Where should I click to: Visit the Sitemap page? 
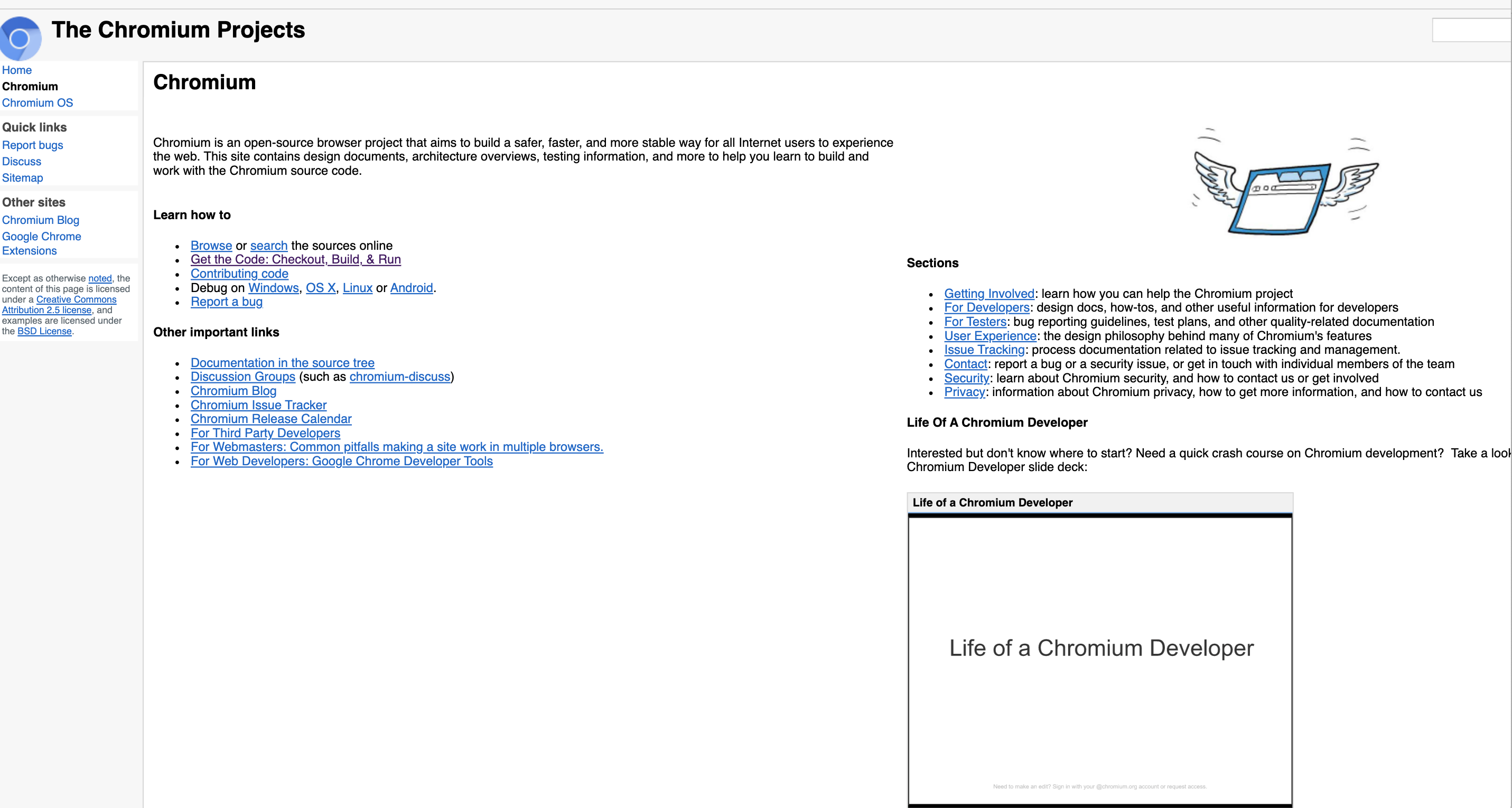coord(22,178)
